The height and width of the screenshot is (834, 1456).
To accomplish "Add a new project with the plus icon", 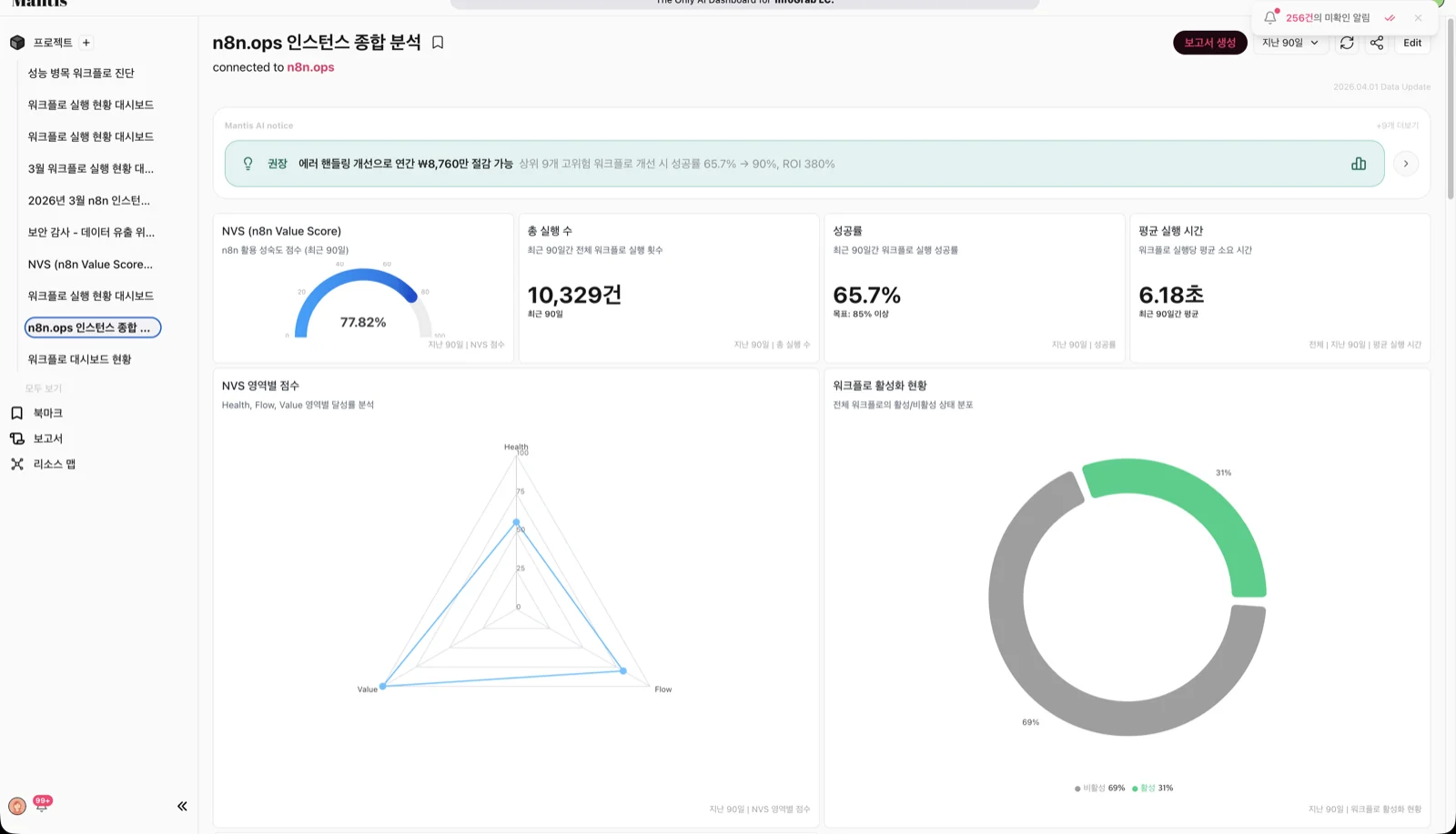I will [85, 42].
